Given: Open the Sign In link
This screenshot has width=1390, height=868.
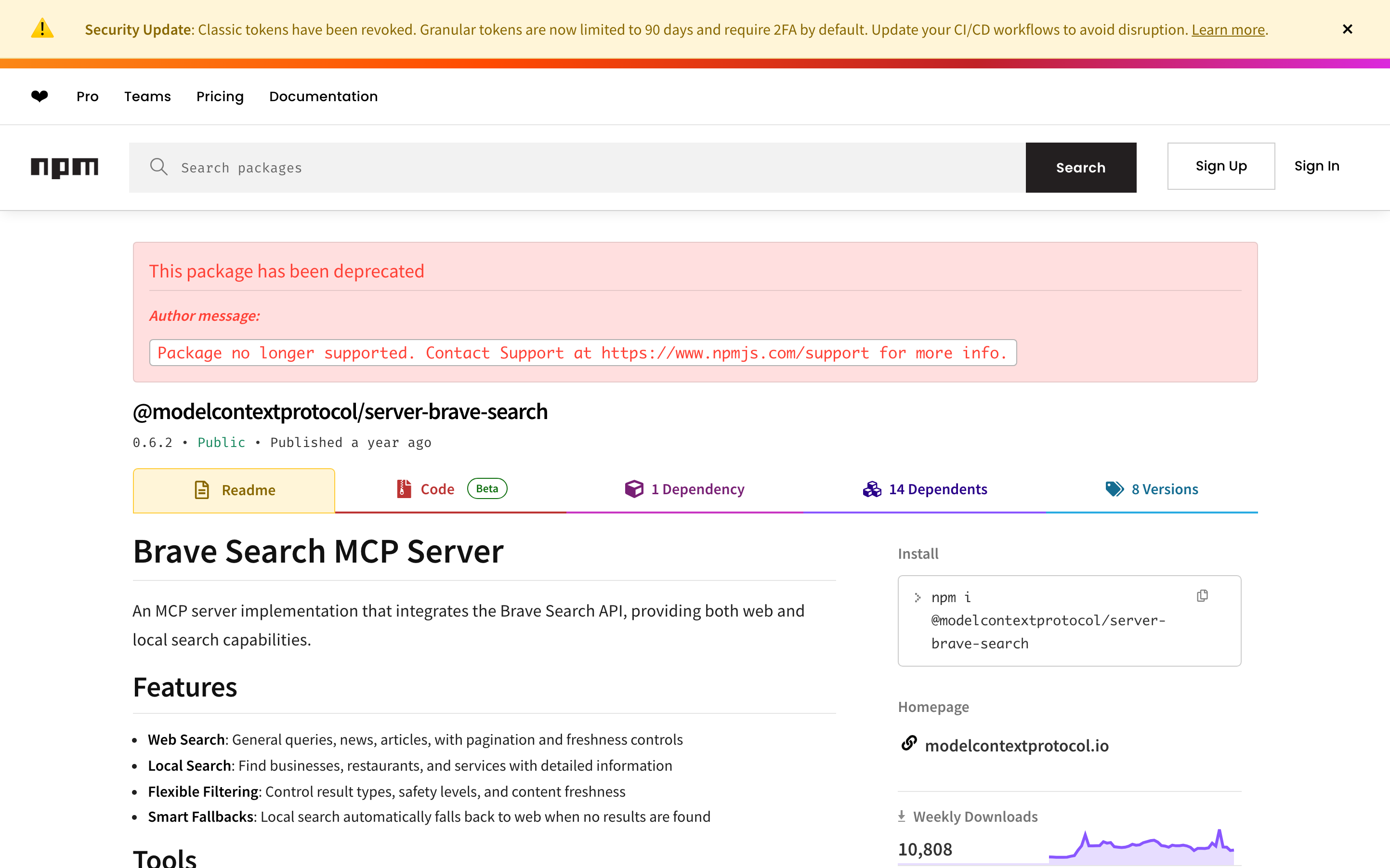Looking at the screenshot, I should (1316, 166).
